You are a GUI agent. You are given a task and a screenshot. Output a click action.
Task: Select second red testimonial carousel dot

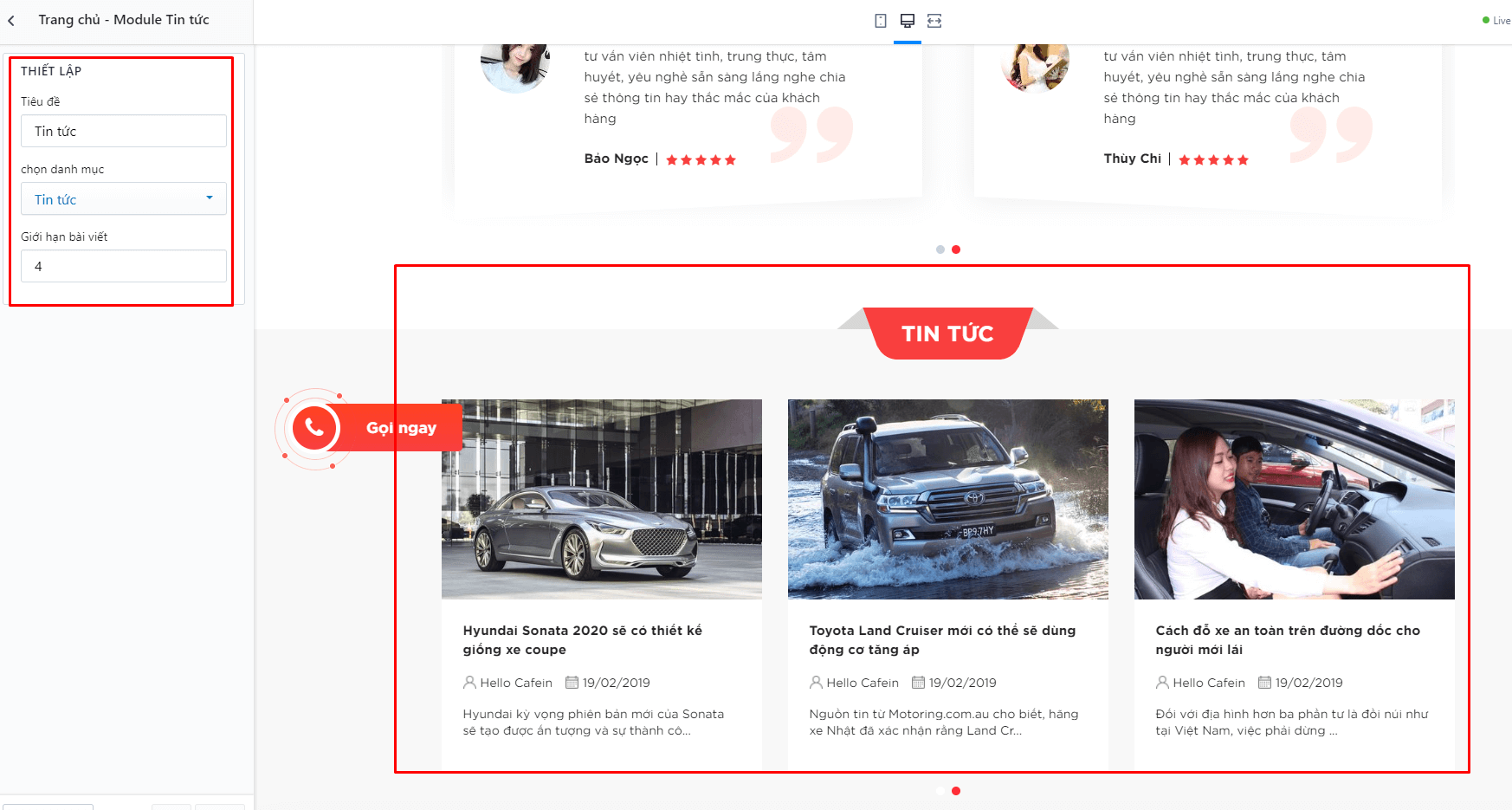(x=956, y=249)
